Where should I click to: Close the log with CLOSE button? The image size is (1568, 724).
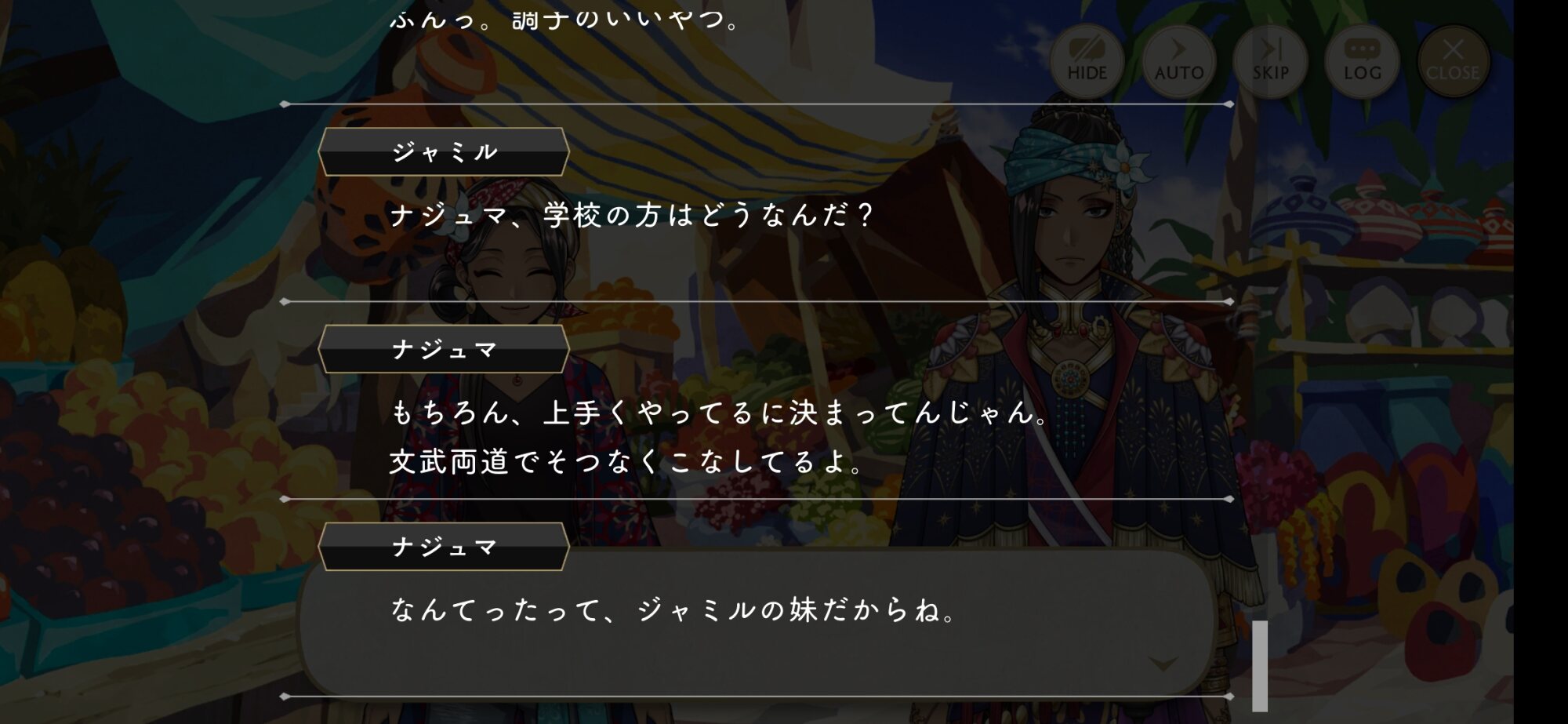coord(1453,60)
